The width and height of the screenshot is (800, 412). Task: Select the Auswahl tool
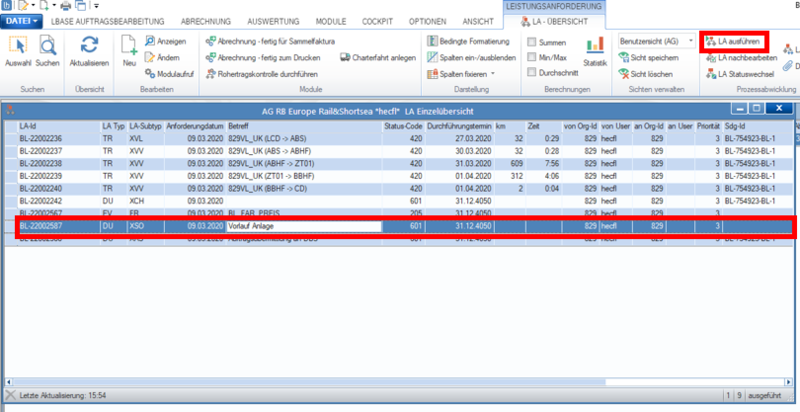tap(18, 52)
